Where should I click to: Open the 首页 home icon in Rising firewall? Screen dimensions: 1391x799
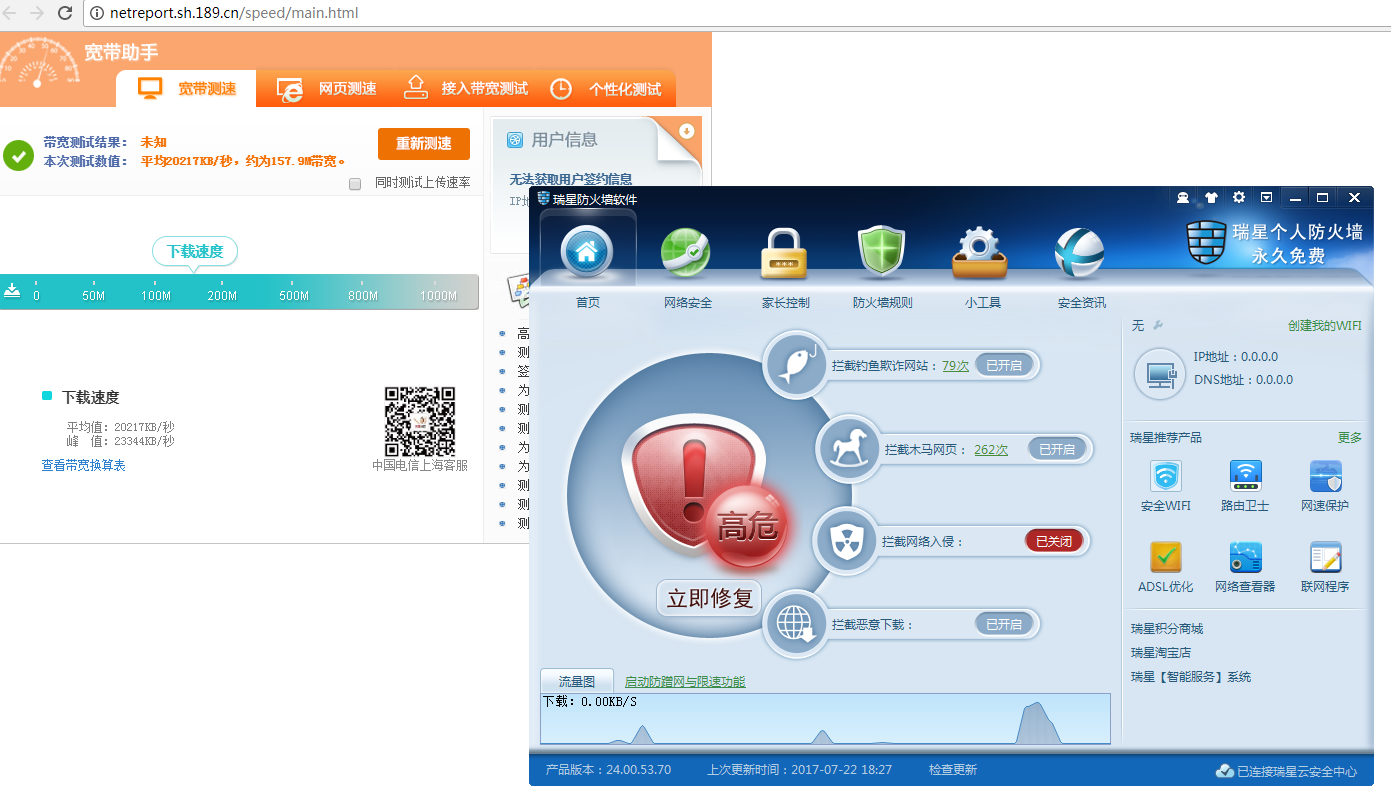(x=587, y=251)
